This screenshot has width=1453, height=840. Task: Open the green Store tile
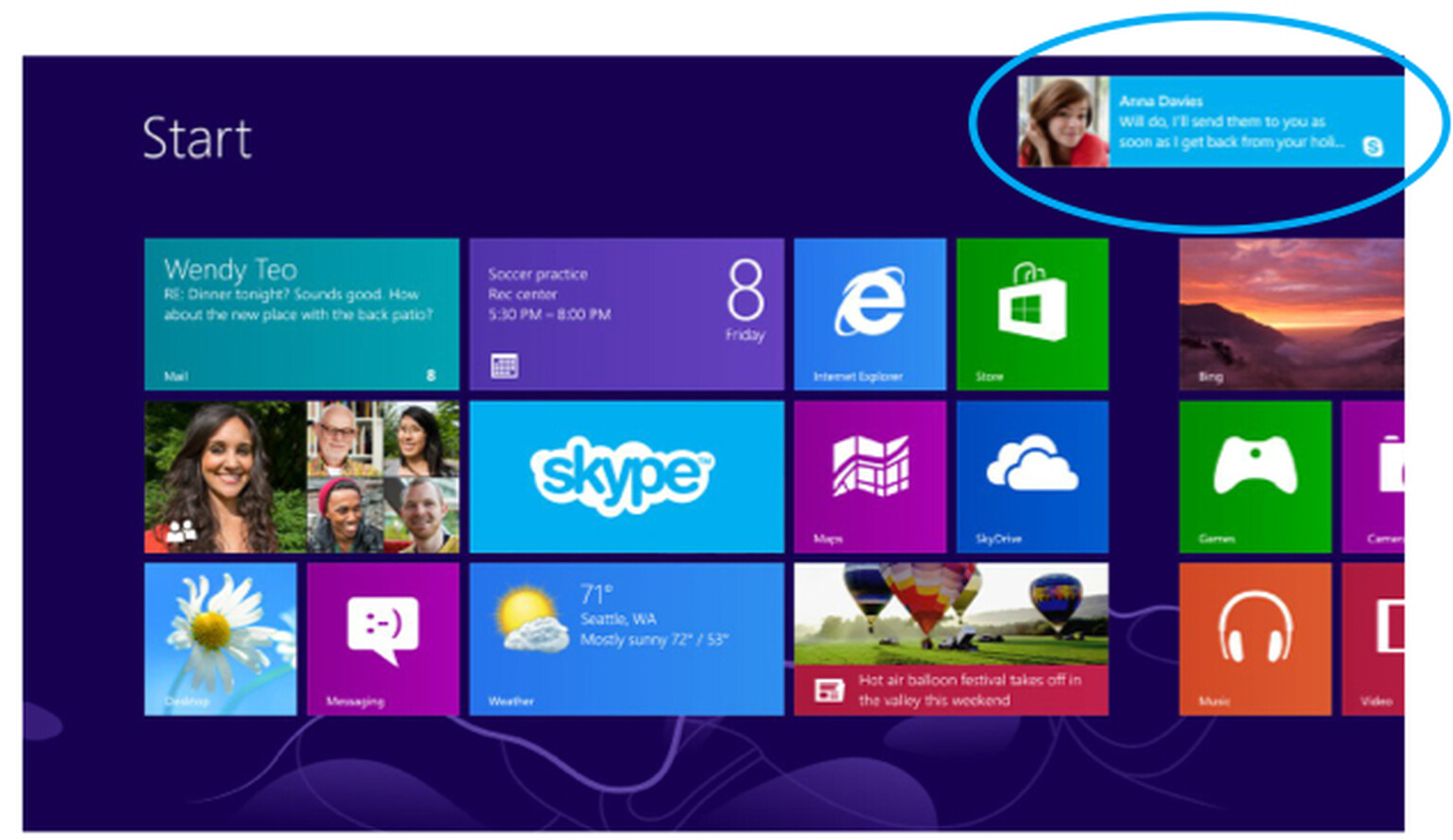1032,314
